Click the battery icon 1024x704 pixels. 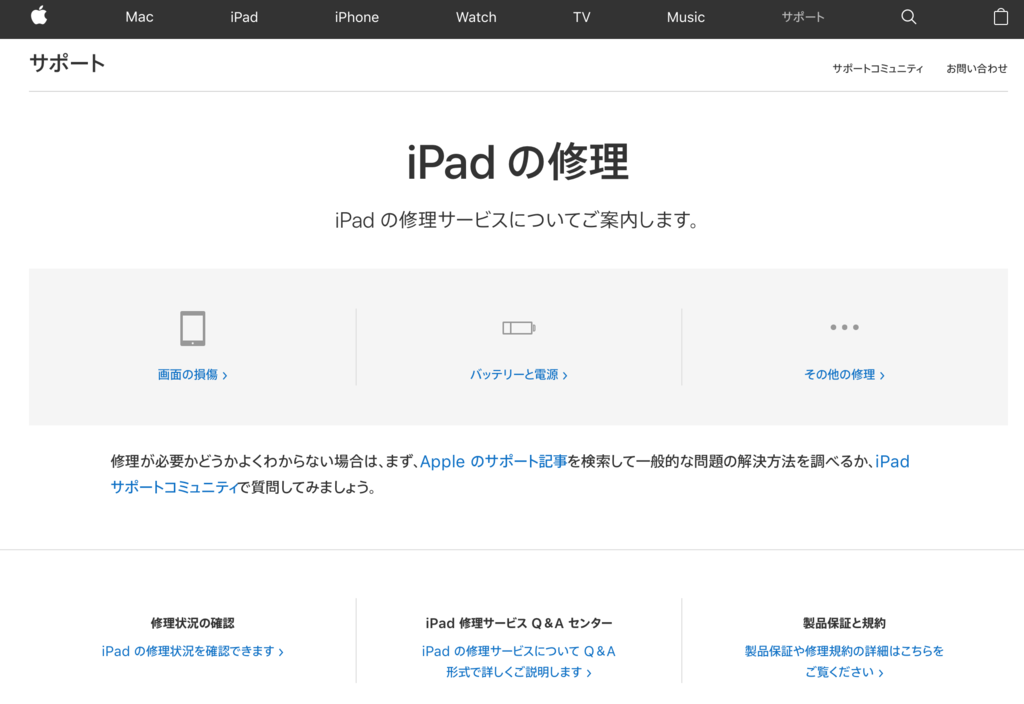519,328
